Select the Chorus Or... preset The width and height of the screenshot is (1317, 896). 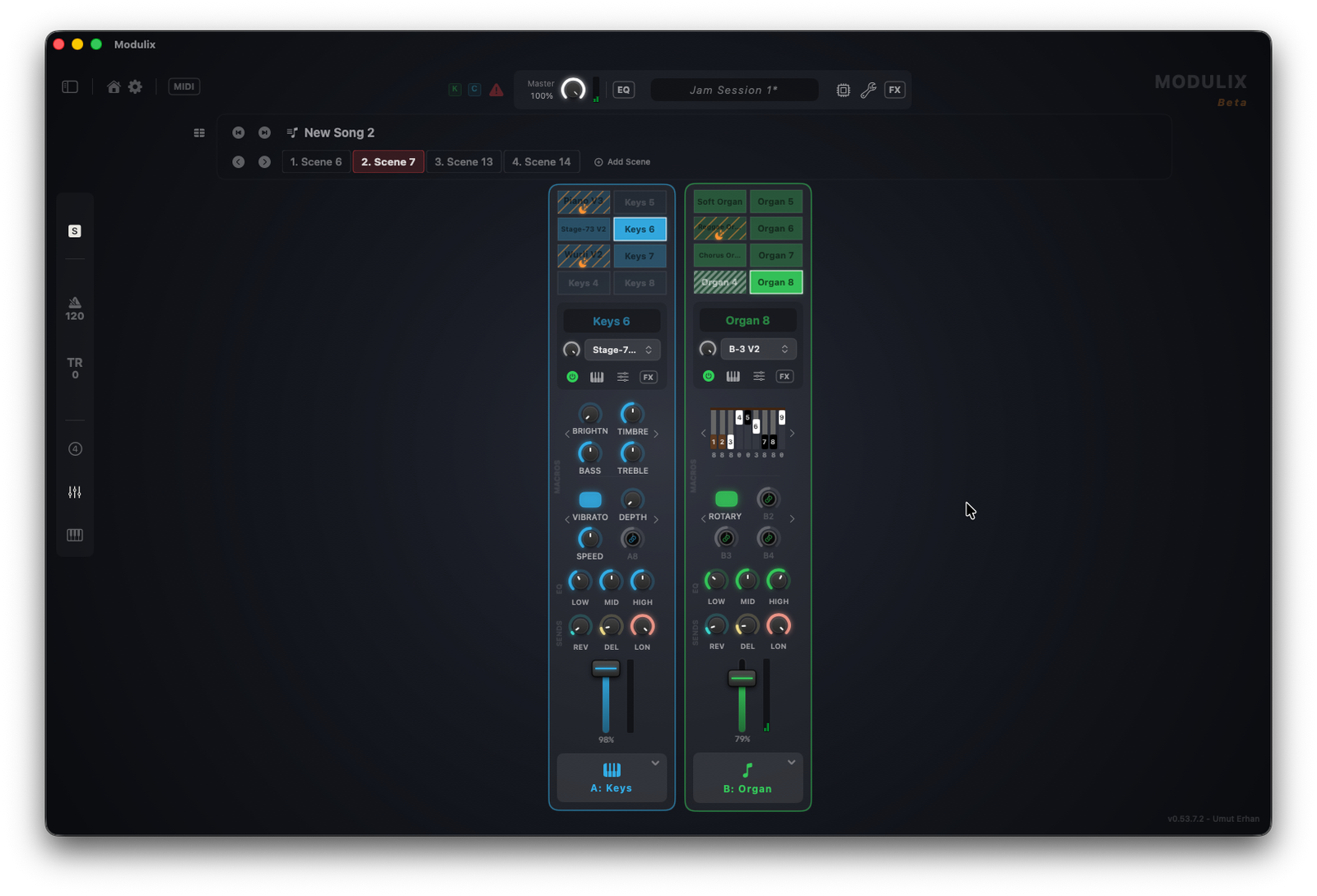[x=719, y=255]
